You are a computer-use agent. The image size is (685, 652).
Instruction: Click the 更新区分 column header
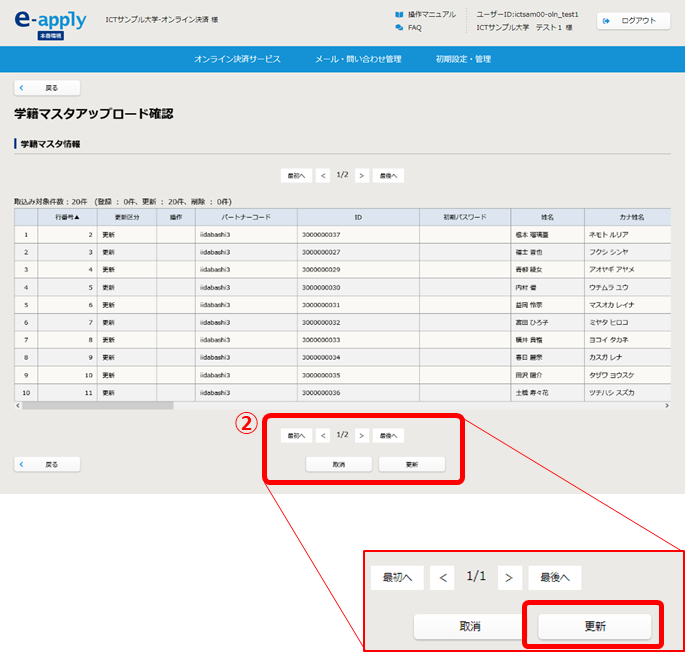tap(127, 217)
